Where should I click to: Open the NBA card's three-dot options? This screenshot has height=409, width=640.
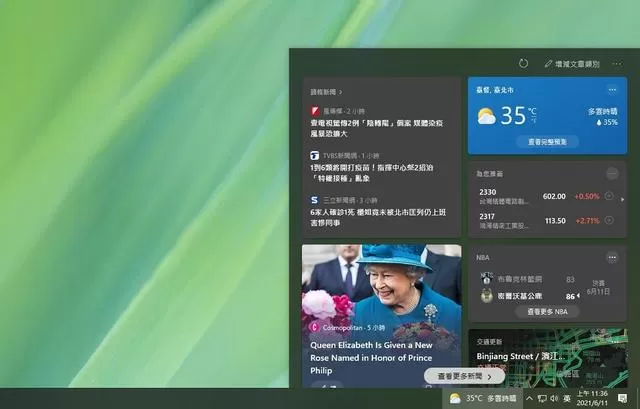pyautogui.click(x=612, y=258)
